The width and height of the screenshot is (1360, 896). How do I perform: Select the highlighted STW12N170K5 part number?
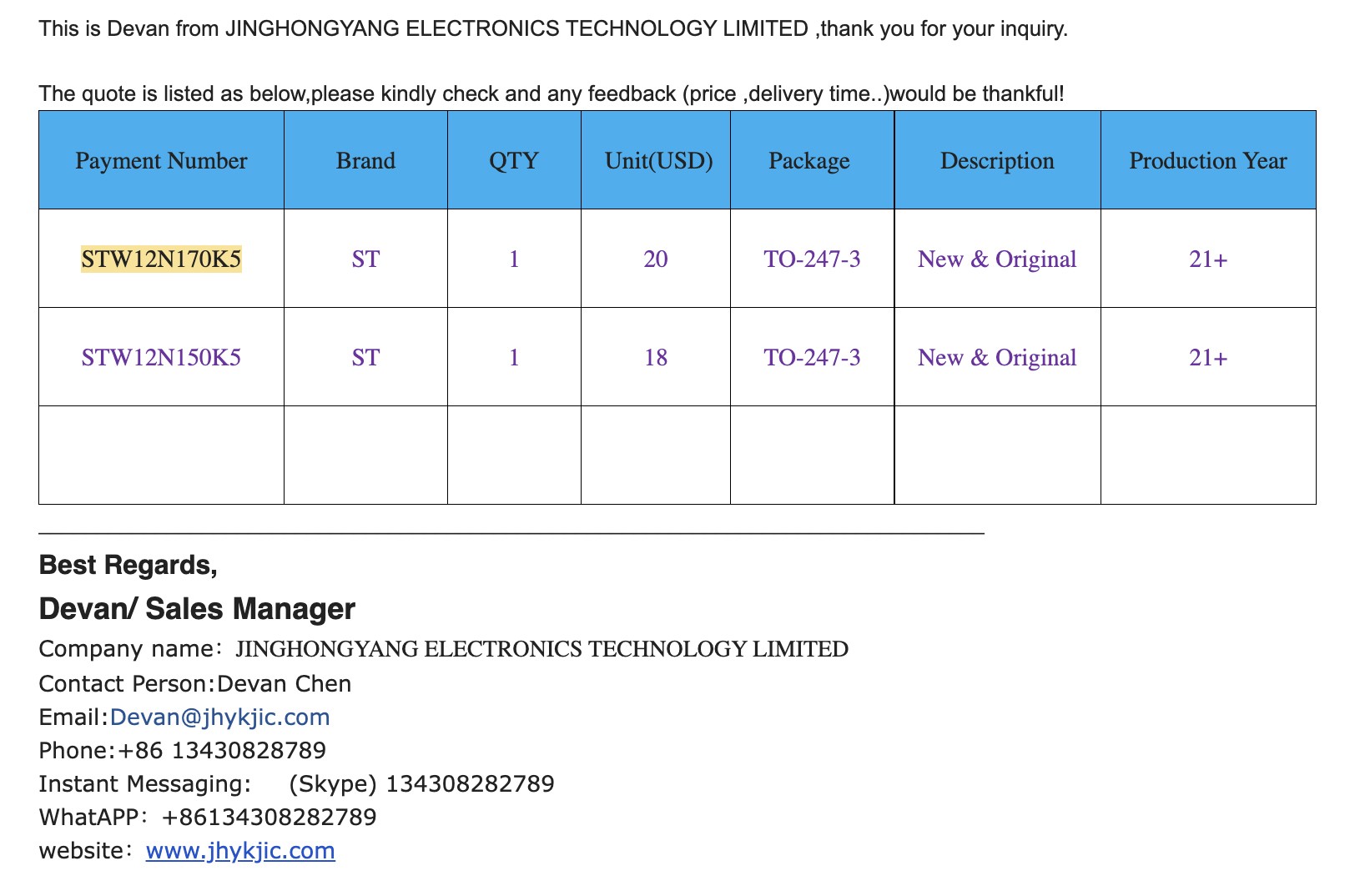point(161,259)
